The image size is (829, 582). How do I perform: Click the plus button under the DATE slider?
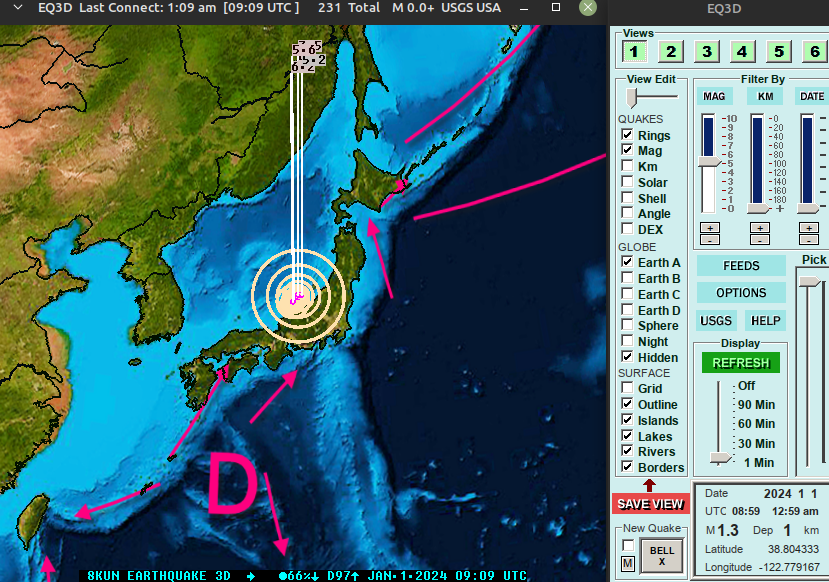coord(809,228)
